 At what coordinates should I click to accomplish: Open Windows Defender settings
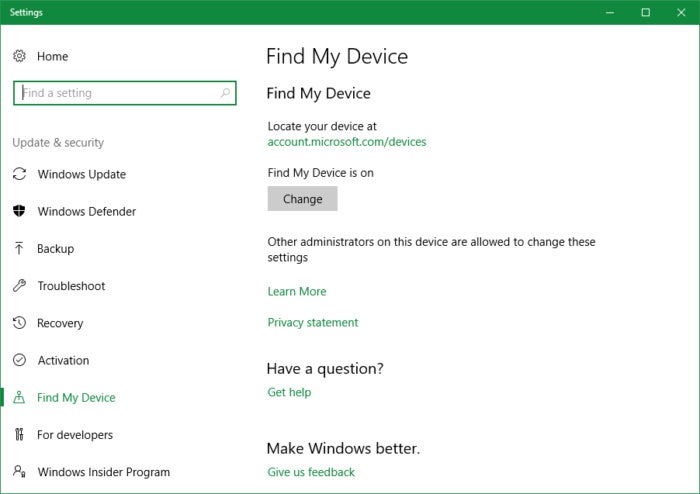pyautogui.click(x=87, y=211)
